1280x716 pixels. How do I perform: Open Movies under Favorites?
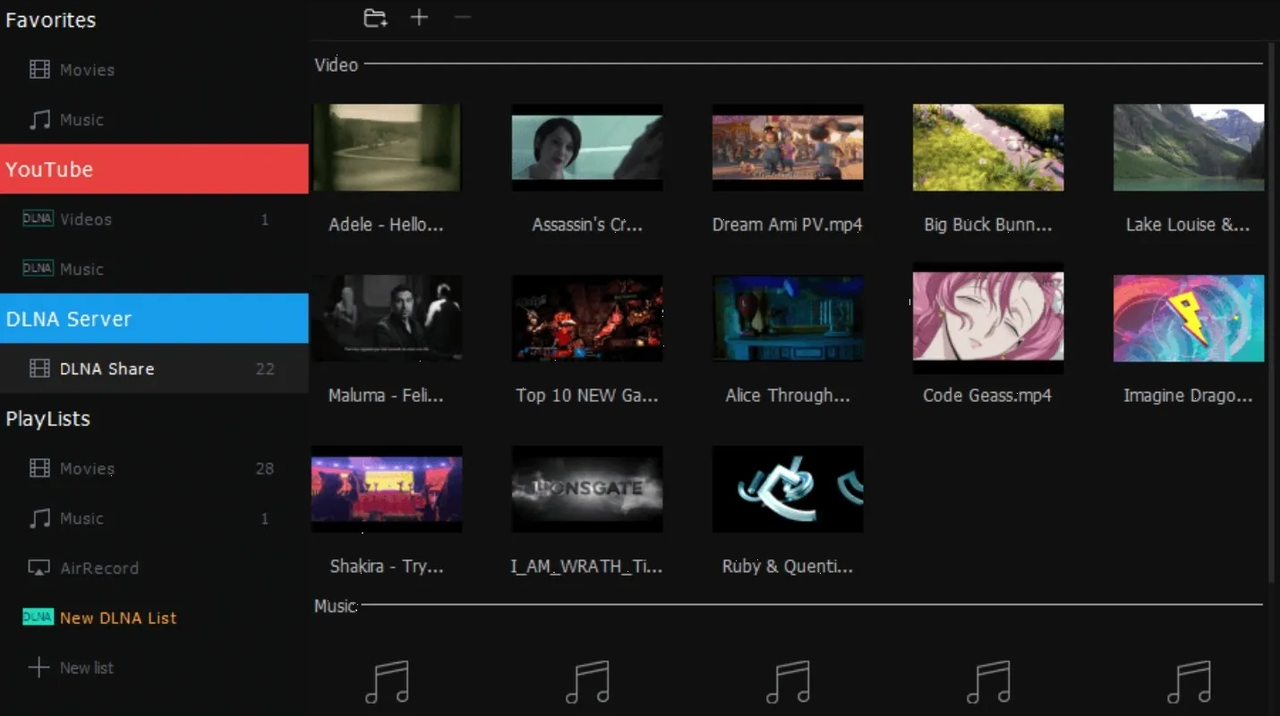(154, 70)
